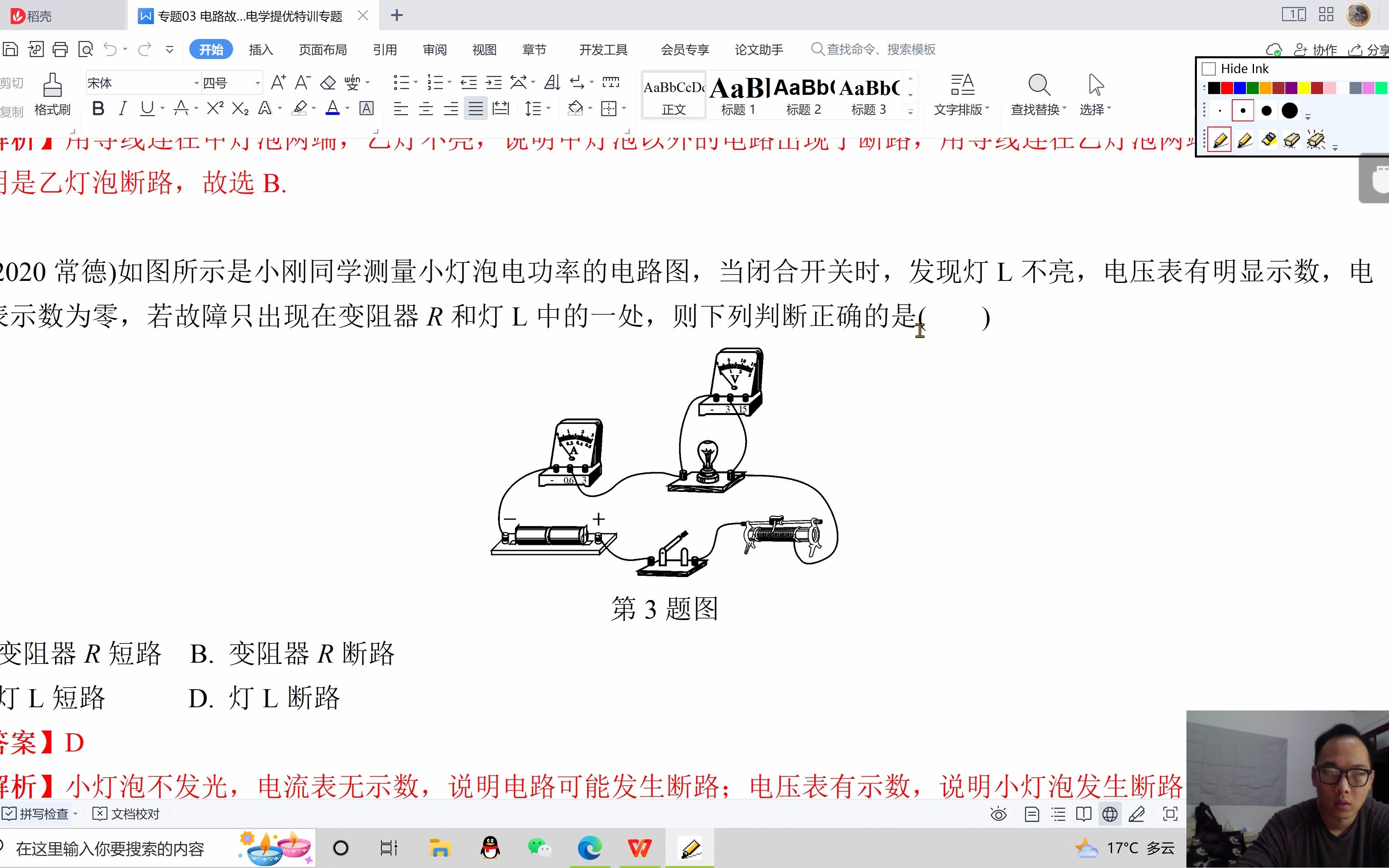Open the 插入 (Insert) ribbon tab
1389x868 pixels.
260,50
